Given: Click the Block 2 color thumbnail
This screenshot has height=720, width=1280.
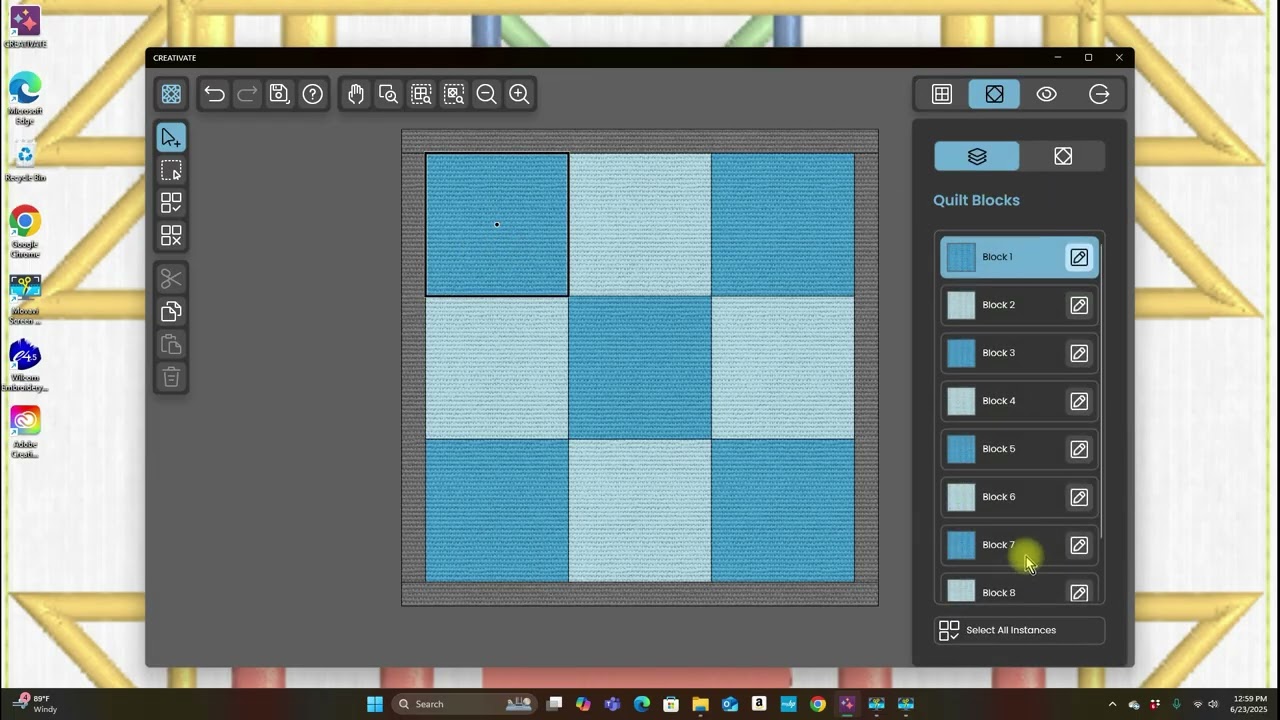Looking at the screenshot, I should 961,305.
